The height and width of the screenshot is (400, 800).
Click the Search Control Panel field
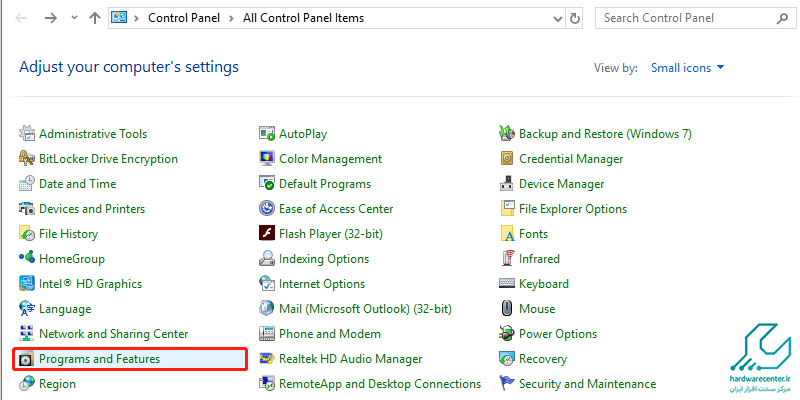[694, 18]
